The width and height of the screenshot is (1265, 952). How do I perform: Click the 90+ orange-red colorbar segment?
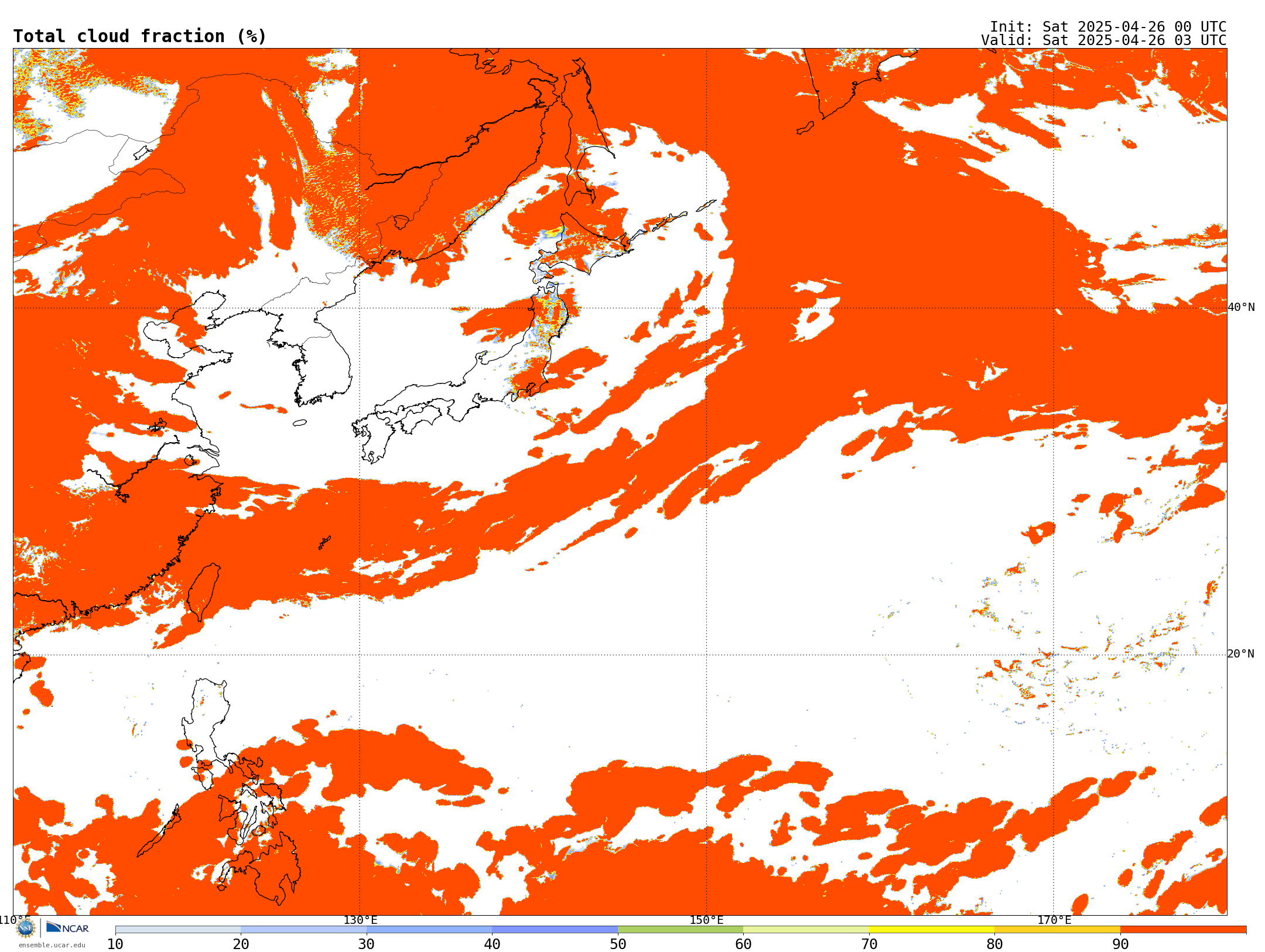point(1183,930)
